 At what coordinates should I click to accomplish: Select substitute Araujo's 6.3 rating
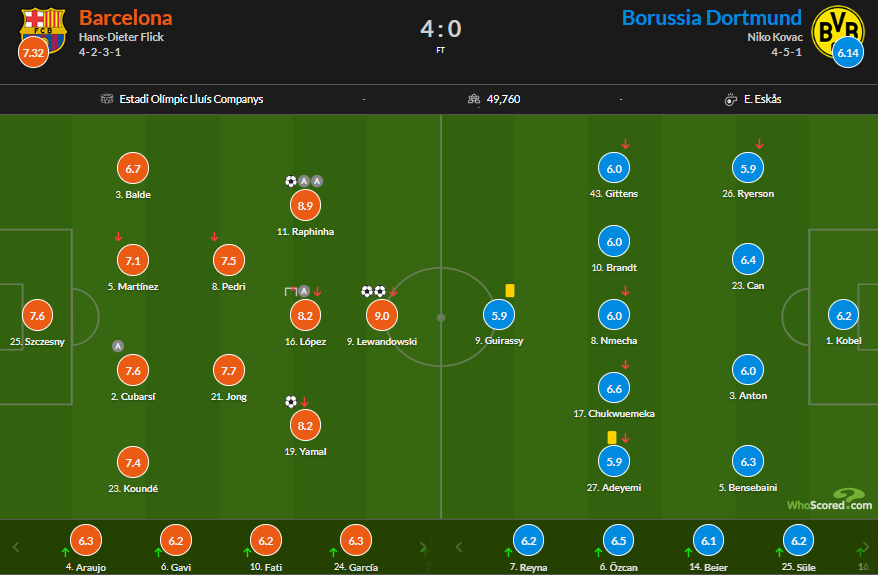(x=86, y=540)
